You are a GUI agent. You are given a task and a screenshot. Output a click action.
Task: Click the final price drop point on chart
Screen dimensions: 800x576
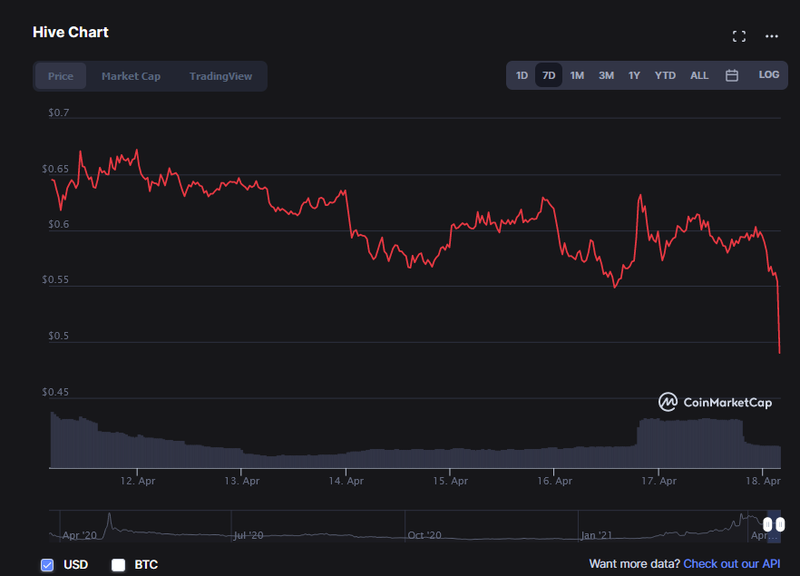tap(779, 351)
